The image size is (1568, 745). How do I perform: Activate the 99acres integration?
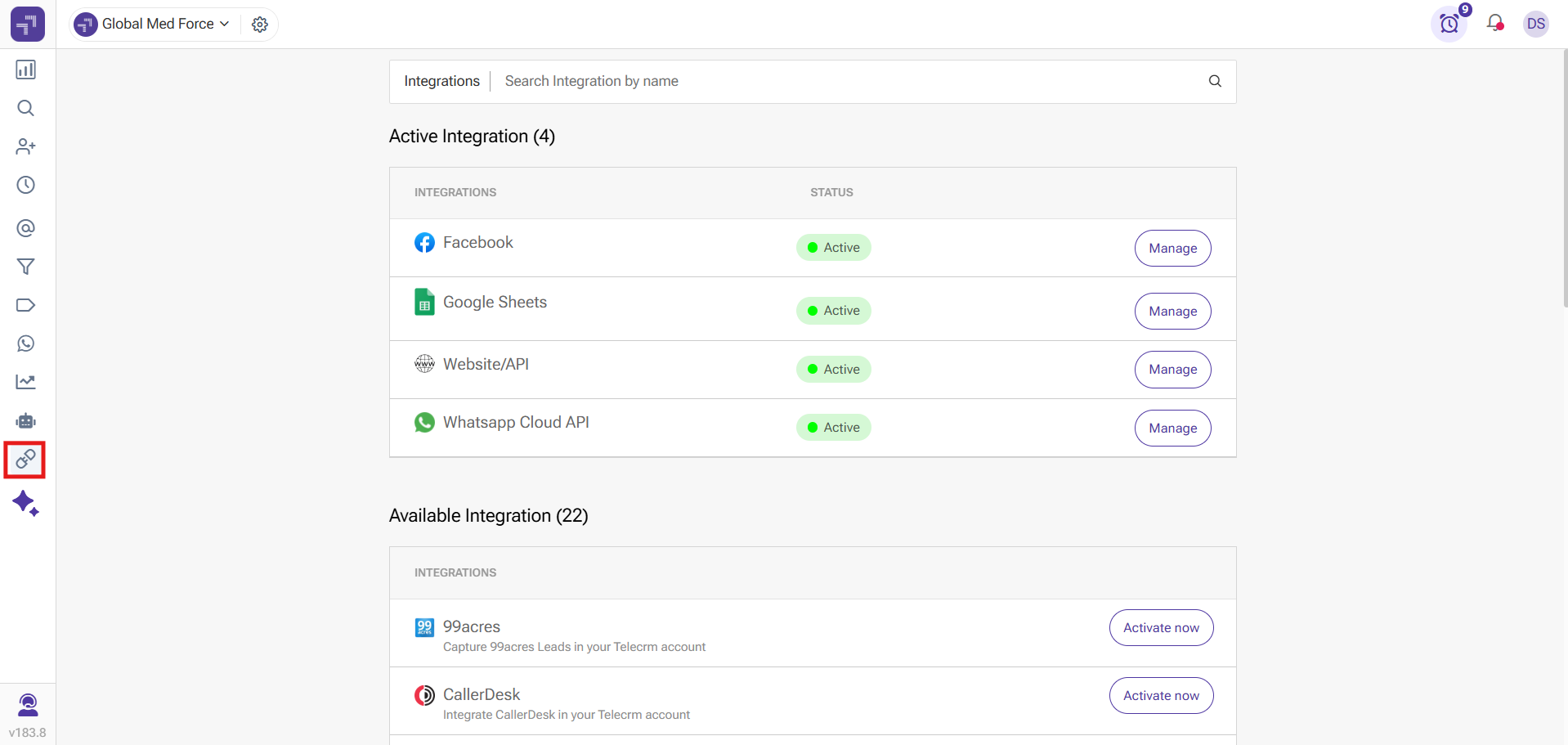point(1161,627)
